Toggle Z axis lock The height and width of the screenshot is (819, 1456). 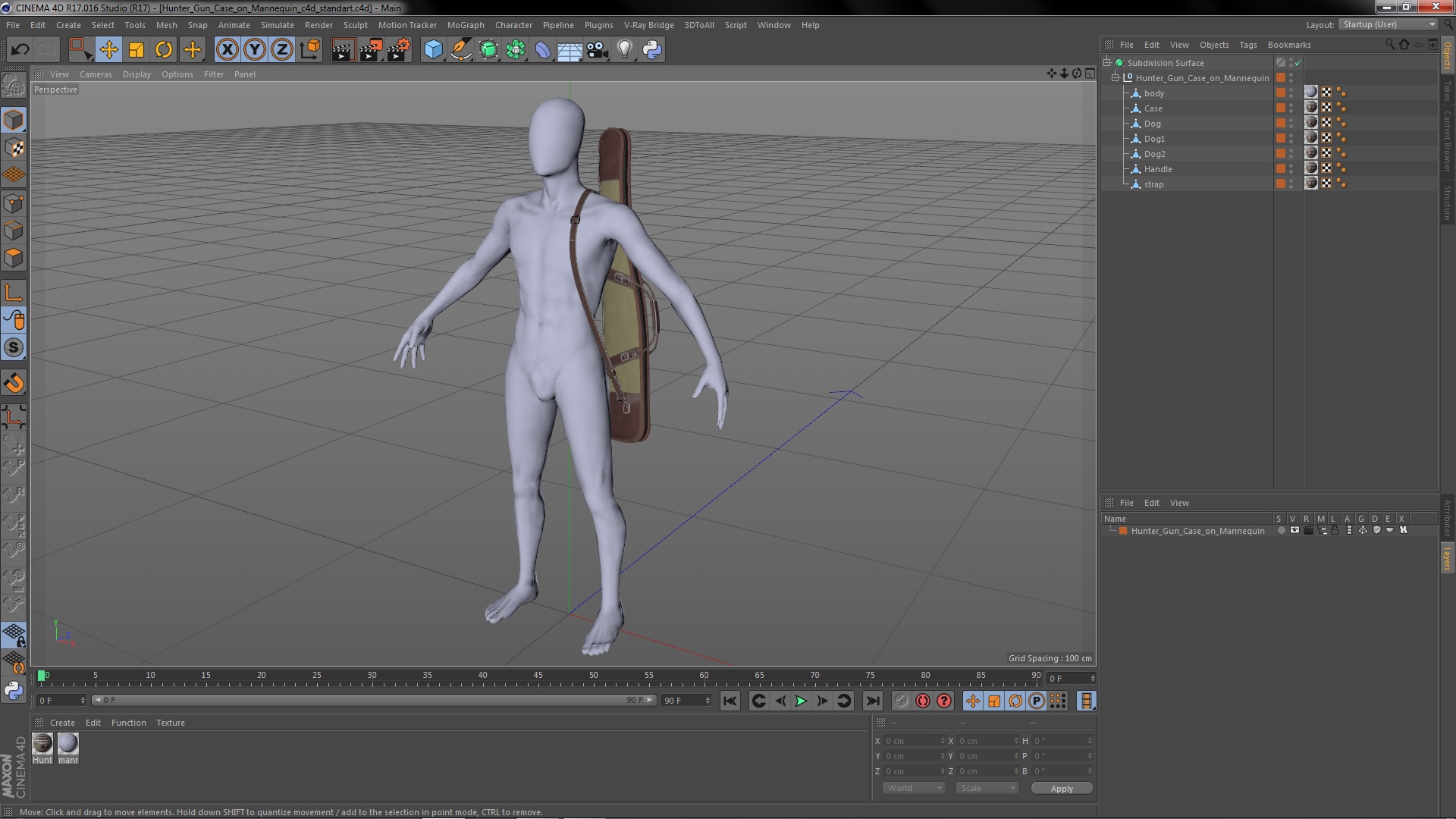[282, 50]
